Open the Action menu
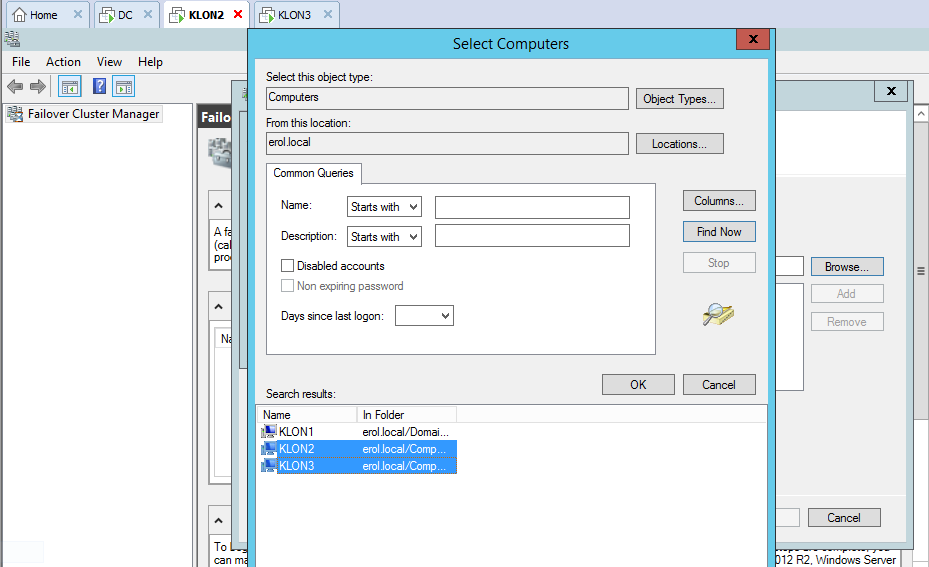The height and width of the screenshot is (567, 929). click(x=63, y=62)
